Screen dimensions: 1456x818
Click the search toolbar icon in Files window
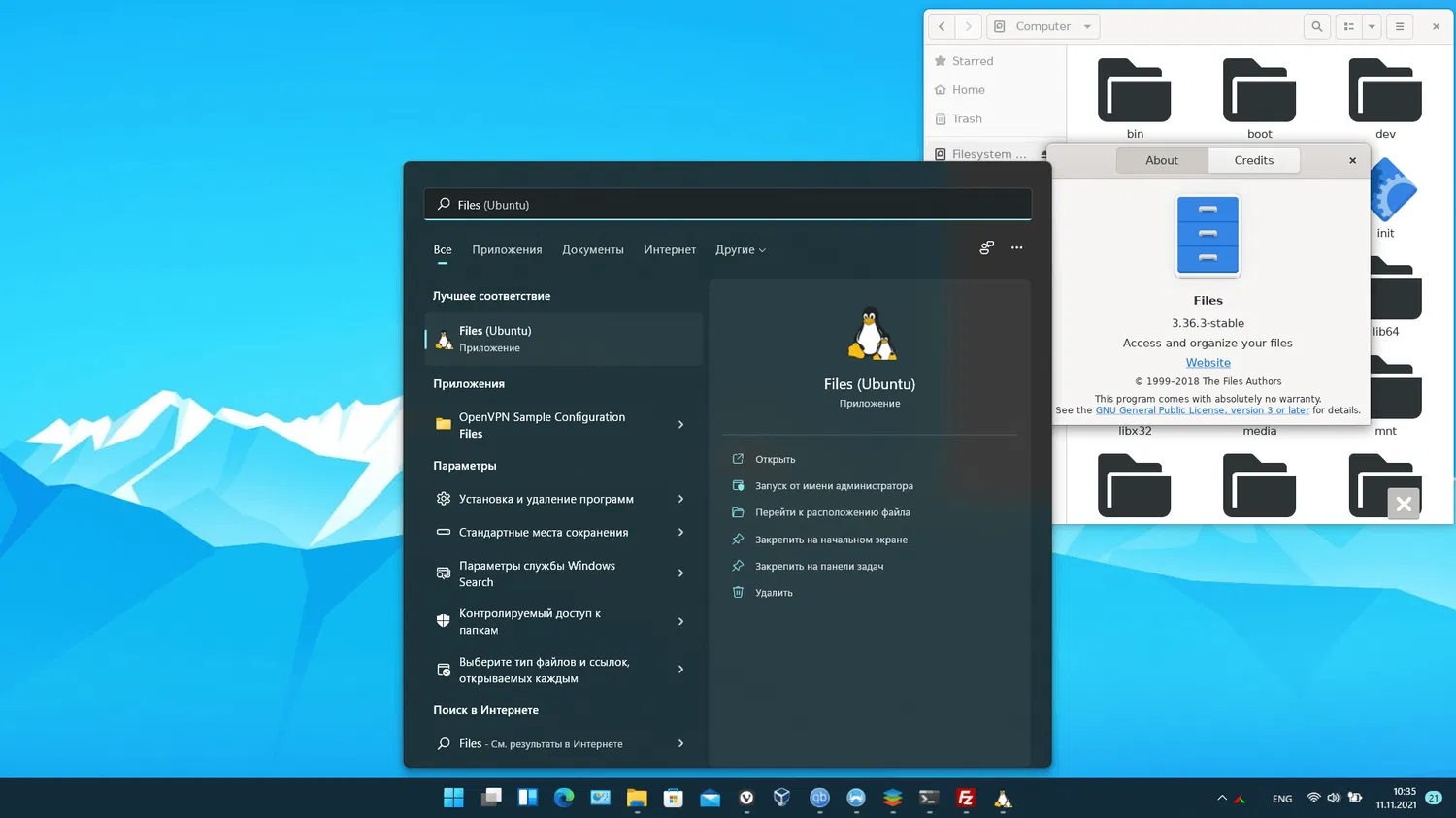pos(1317,26)
